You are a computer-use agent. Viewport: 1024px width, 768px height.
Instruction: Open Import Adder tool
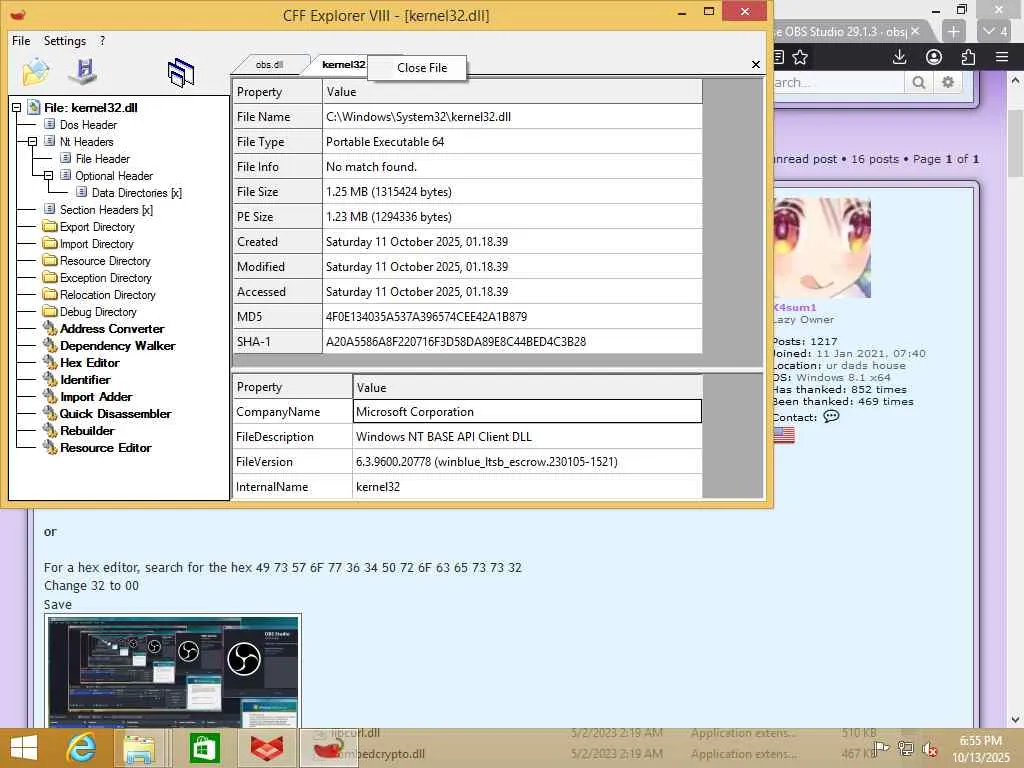96,397
